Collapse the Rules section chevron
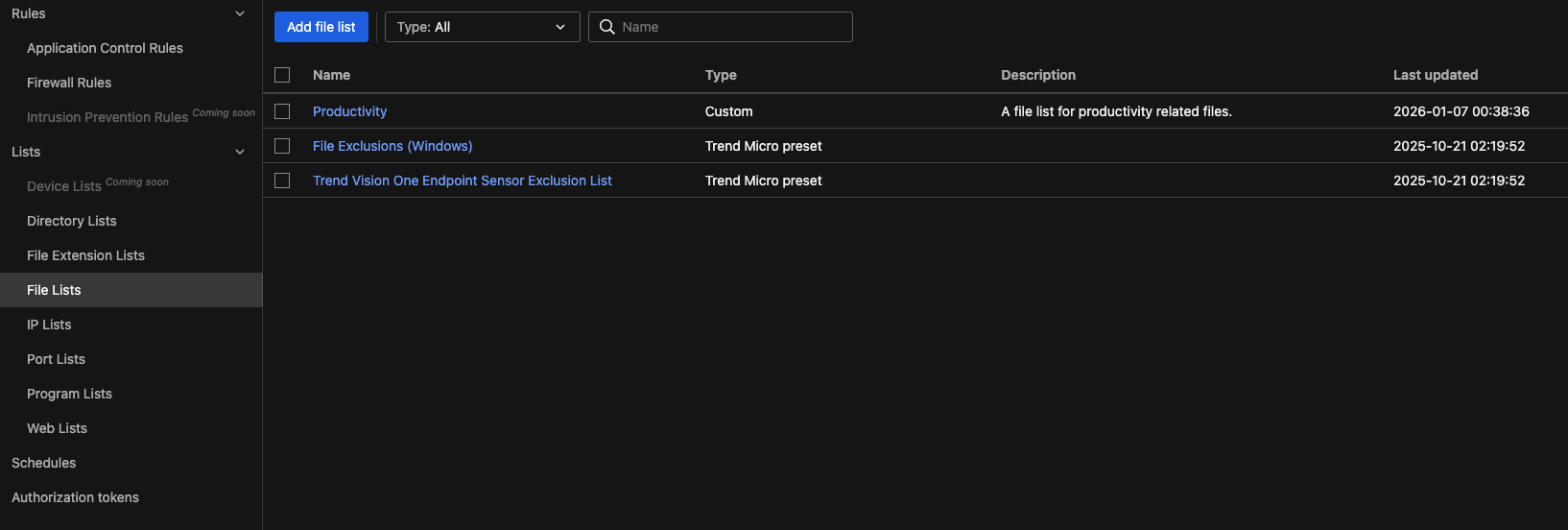 pos(240,13)
